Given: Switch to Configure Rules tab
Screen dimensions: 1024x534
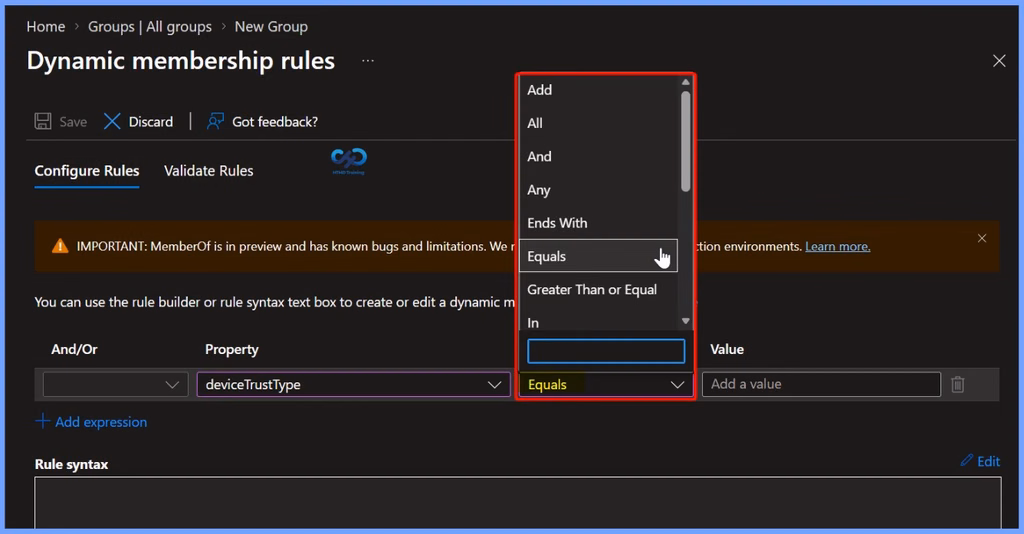Looking at the screenshot, I should [87, 171].
